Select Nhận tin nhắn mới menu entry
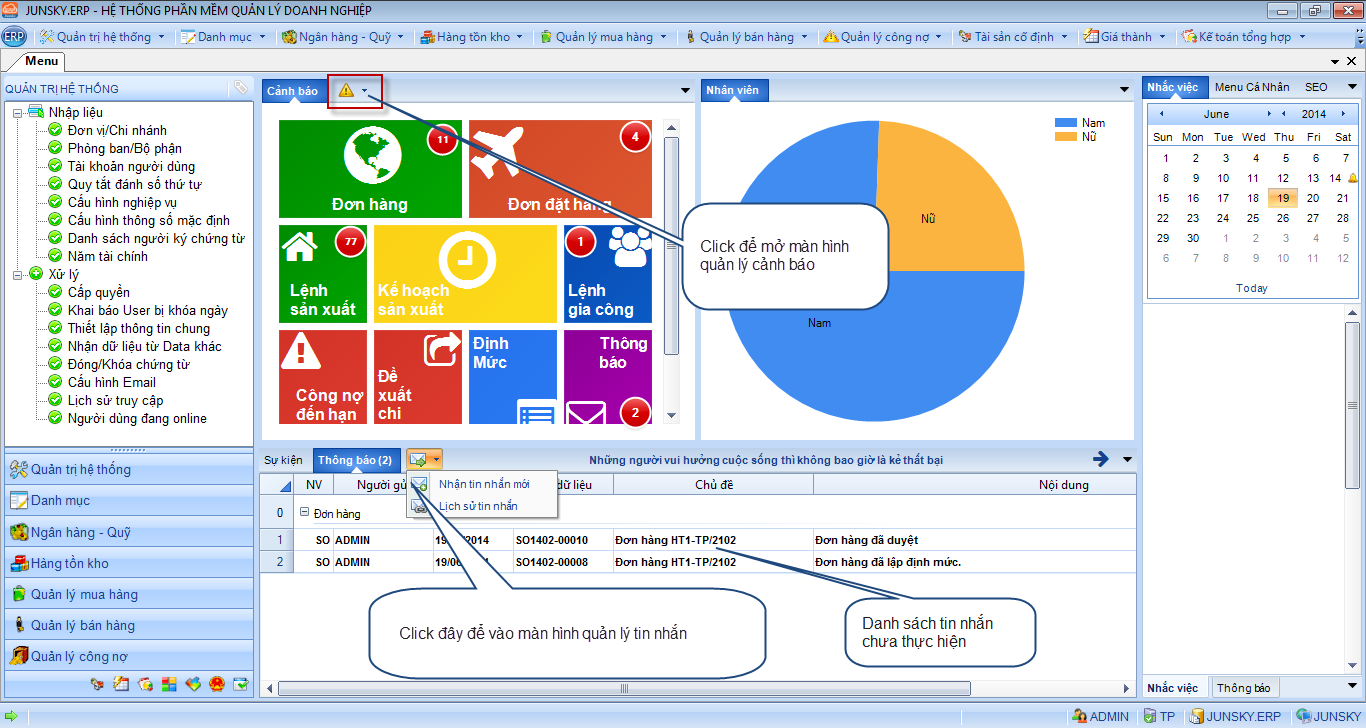Screen dimensions: 1366x728 point(484,484)
